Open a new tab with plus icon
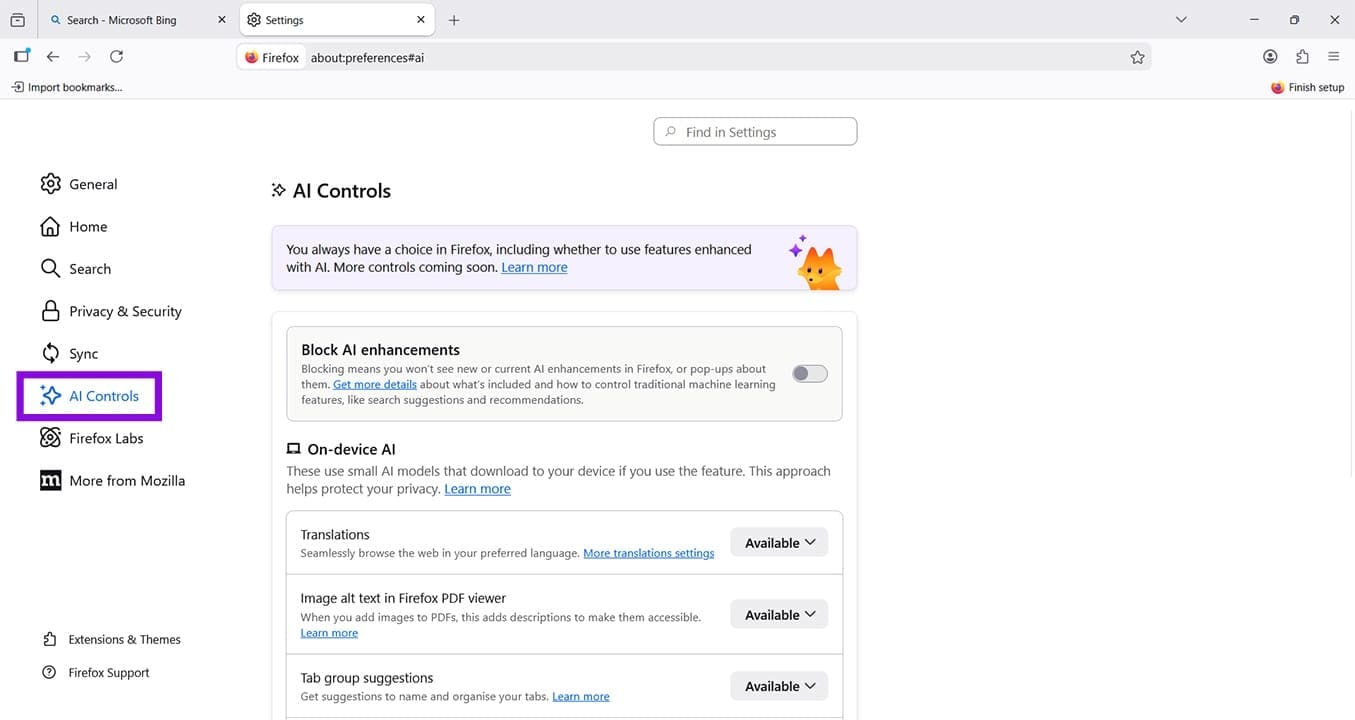The image size is (1355, 720). pyautogui.click(x=454, y=20)
